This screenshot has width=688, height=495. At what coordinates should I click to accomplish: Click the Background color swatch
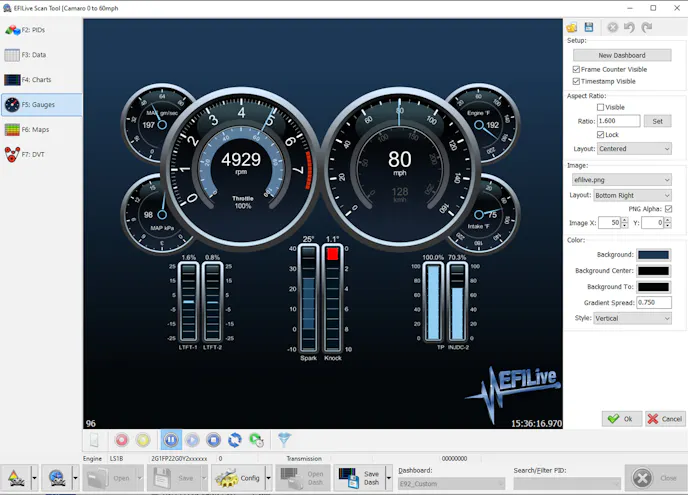click(653, 255)
